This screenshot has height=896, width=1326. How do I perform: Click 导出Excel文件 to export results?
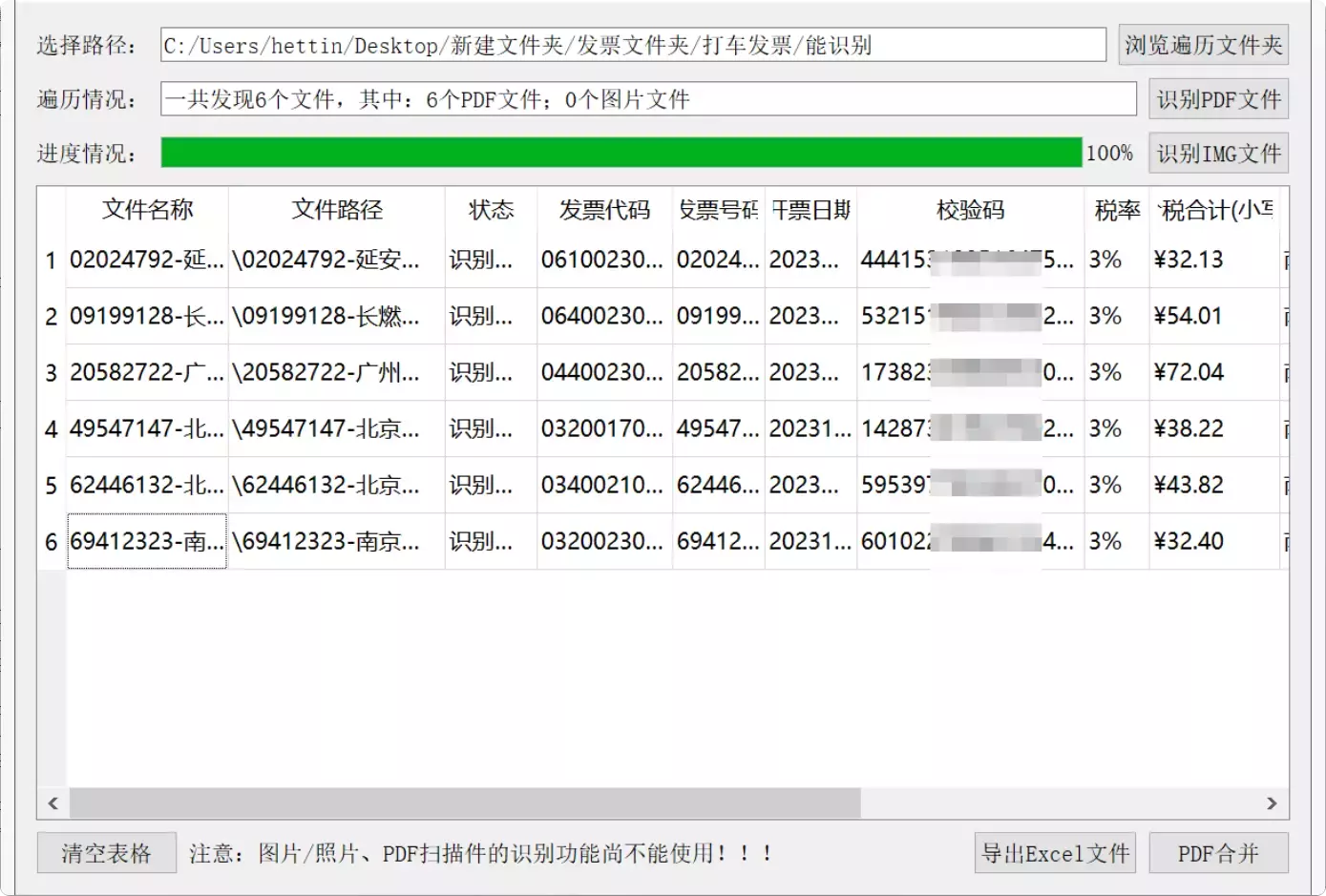coord(1054,853)
